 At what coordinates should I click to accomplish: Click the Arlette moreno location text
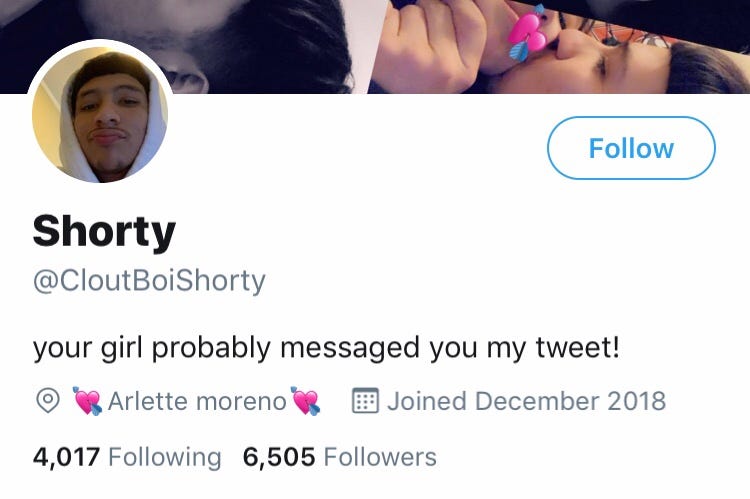pyautogui.click(x=197, y=401)
